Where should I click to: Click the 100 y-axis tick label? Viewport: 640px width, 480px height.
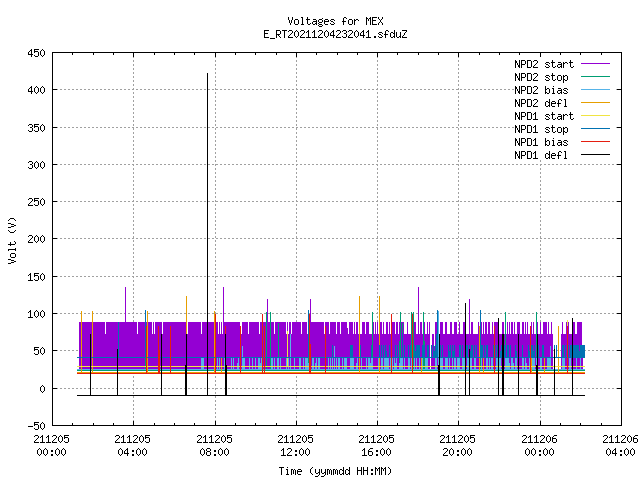(x=36, y=314)
